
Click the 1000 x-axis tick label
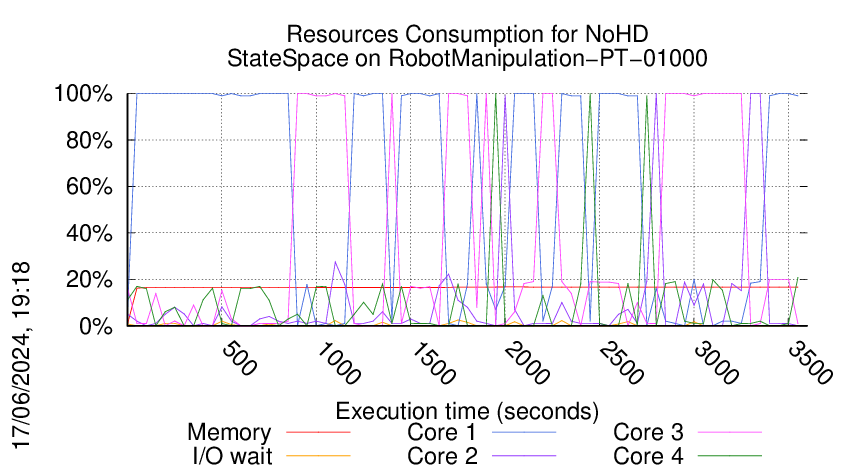pos(337,363)
